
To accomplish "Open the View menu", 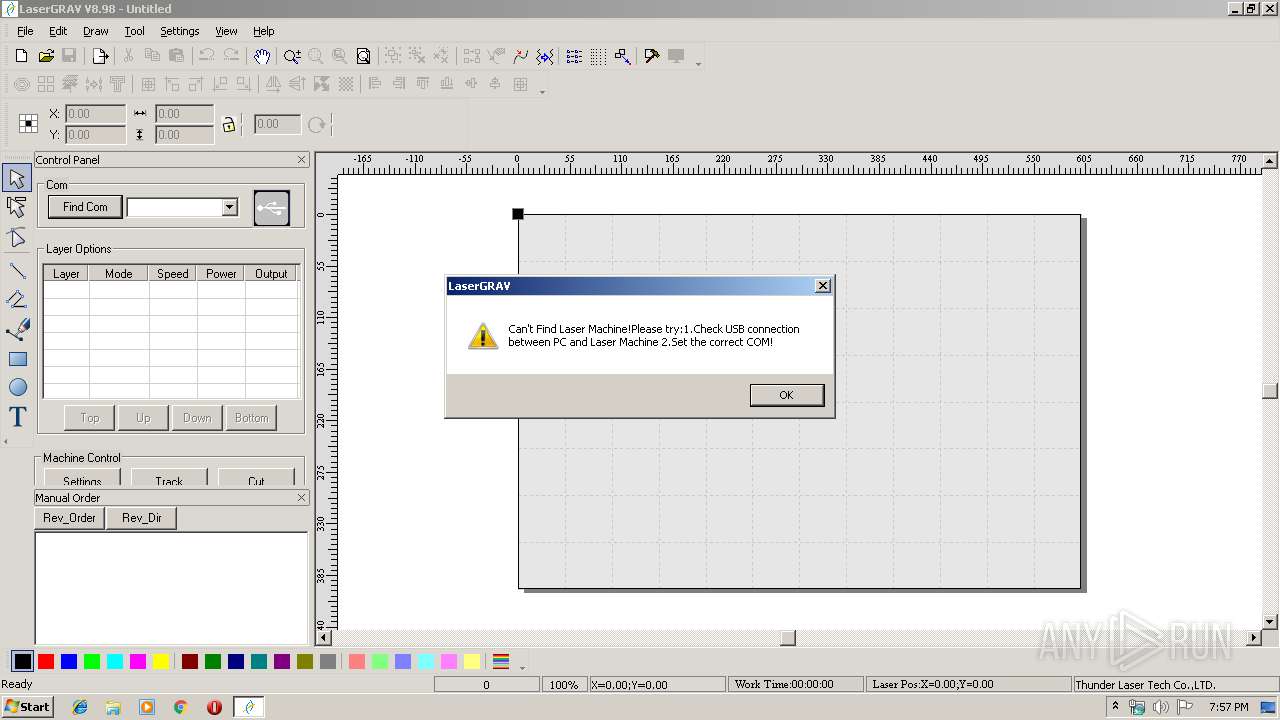I will [x=226, y=31].
